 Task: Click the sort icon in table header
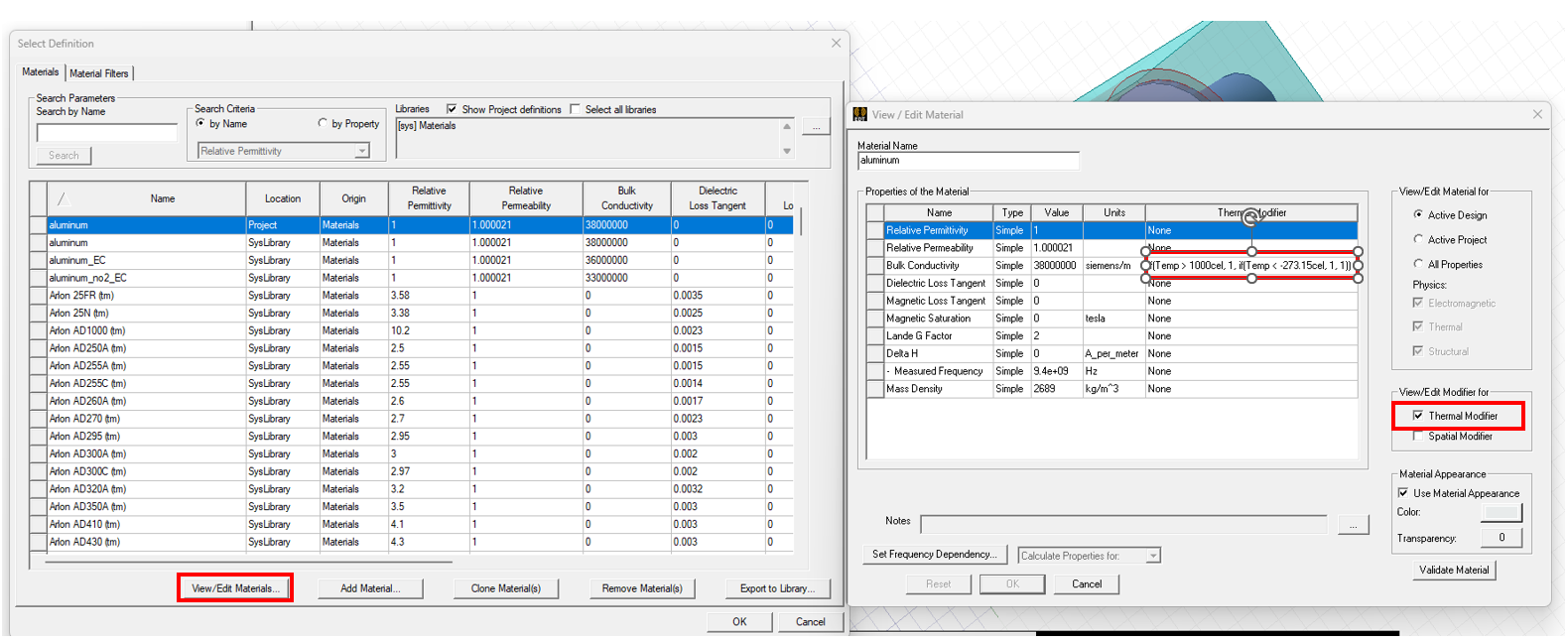(x=62, y=198)
